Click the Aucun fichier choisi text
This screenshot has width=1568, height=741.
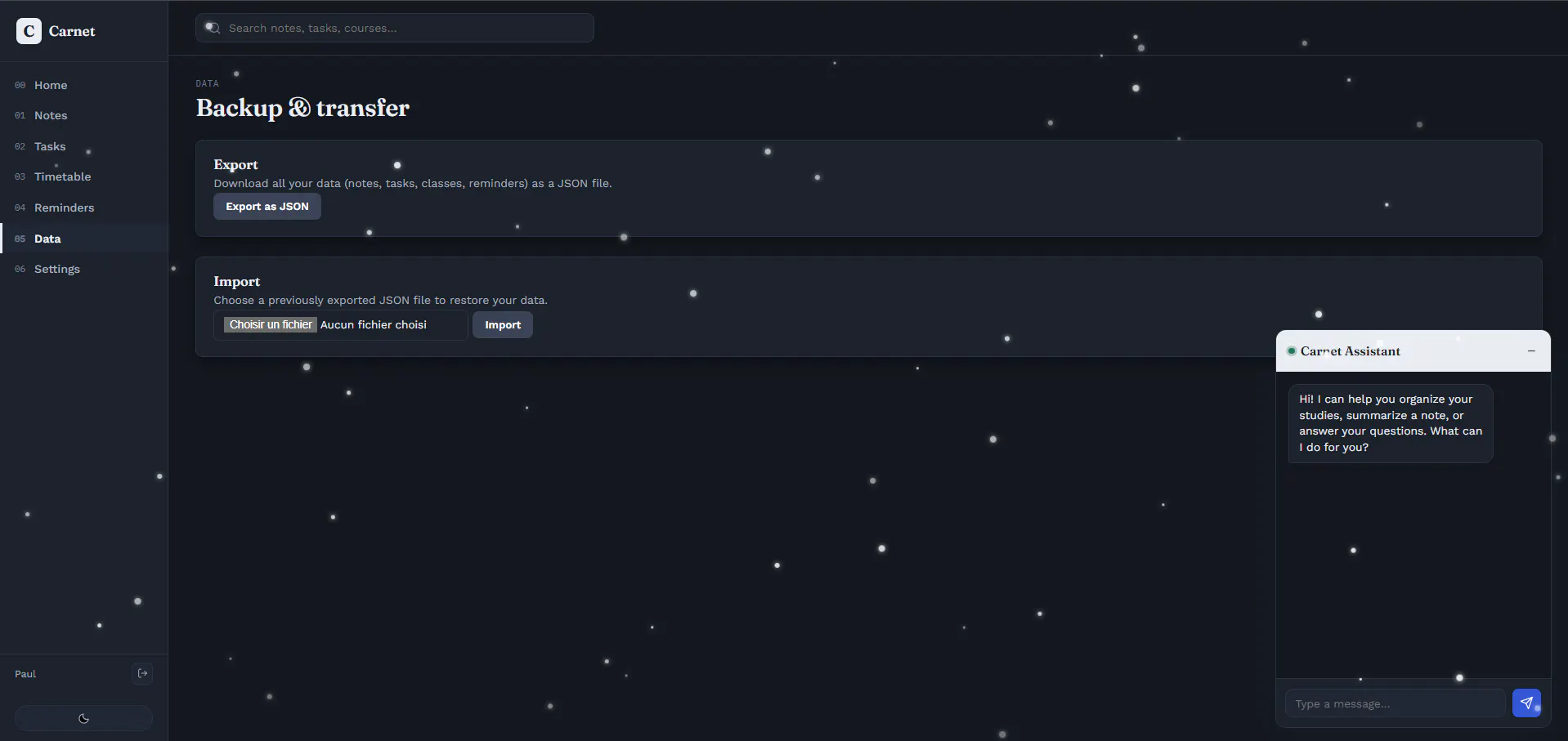pos(374,324)
